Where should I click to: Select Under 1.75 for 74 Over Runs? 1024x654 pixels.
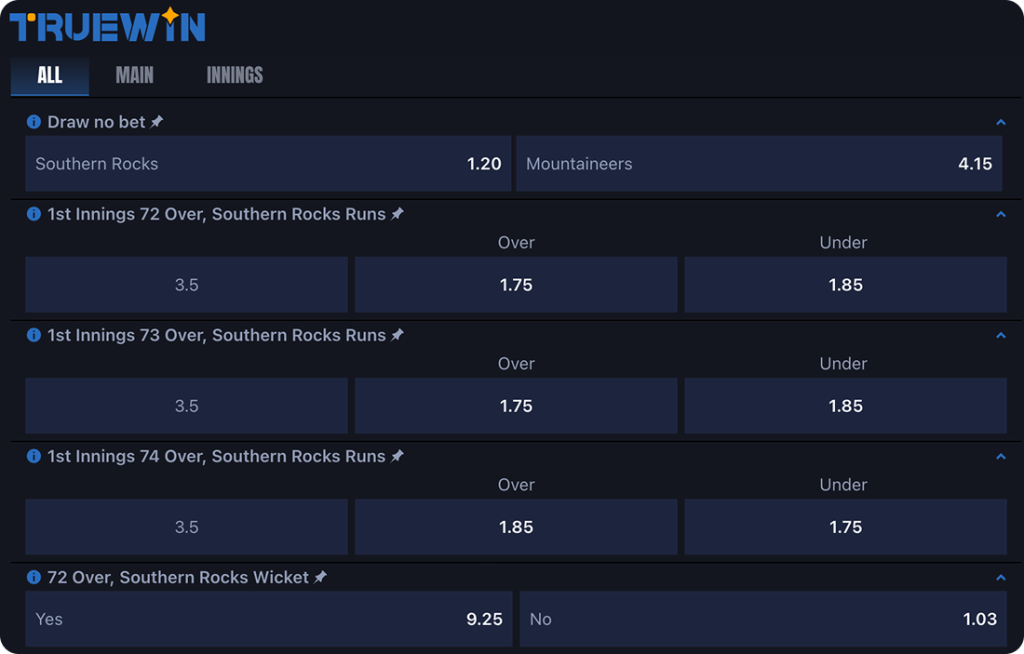coord(845,527)
